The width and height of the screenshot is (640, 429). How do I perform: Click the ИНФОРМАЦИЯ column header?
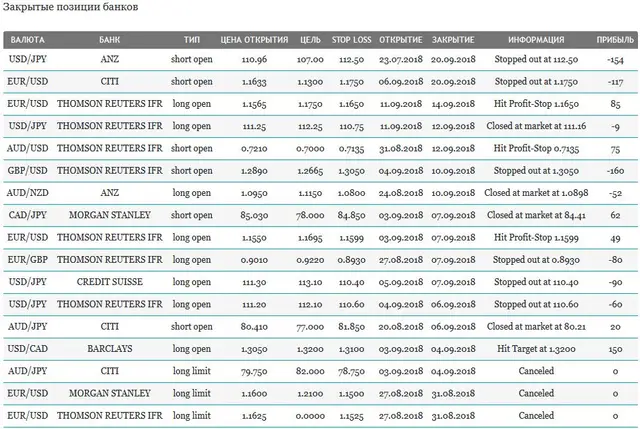(536, 40)
